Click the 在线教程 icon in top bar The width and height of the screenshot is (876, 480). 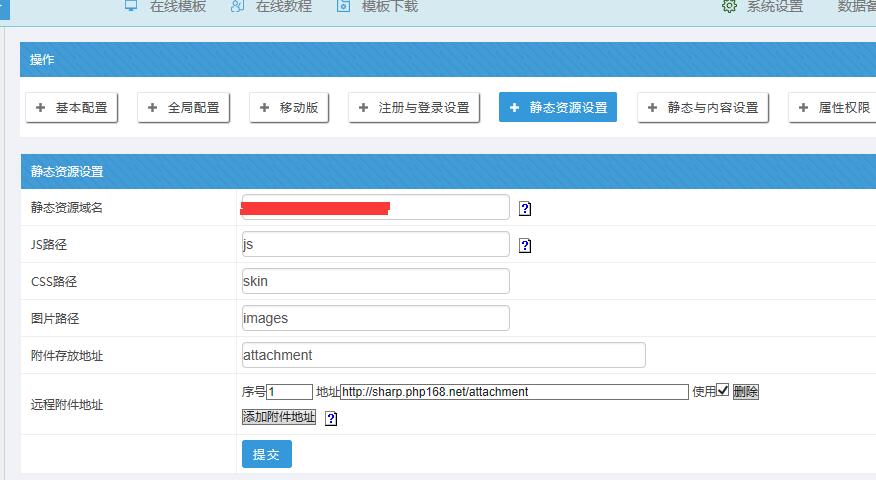pyautogui.click(x=237, y=6)
